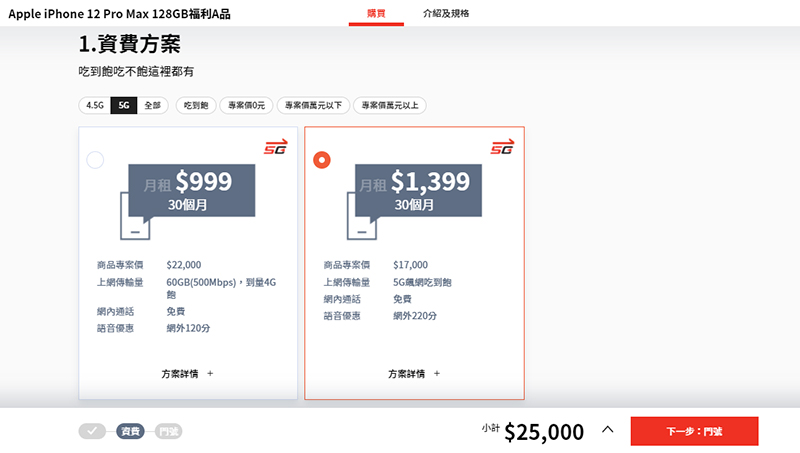The height and width of the screenshot is (453, 800).
Task: Expand the subtotal details chevron
Action: click(607, 431)
